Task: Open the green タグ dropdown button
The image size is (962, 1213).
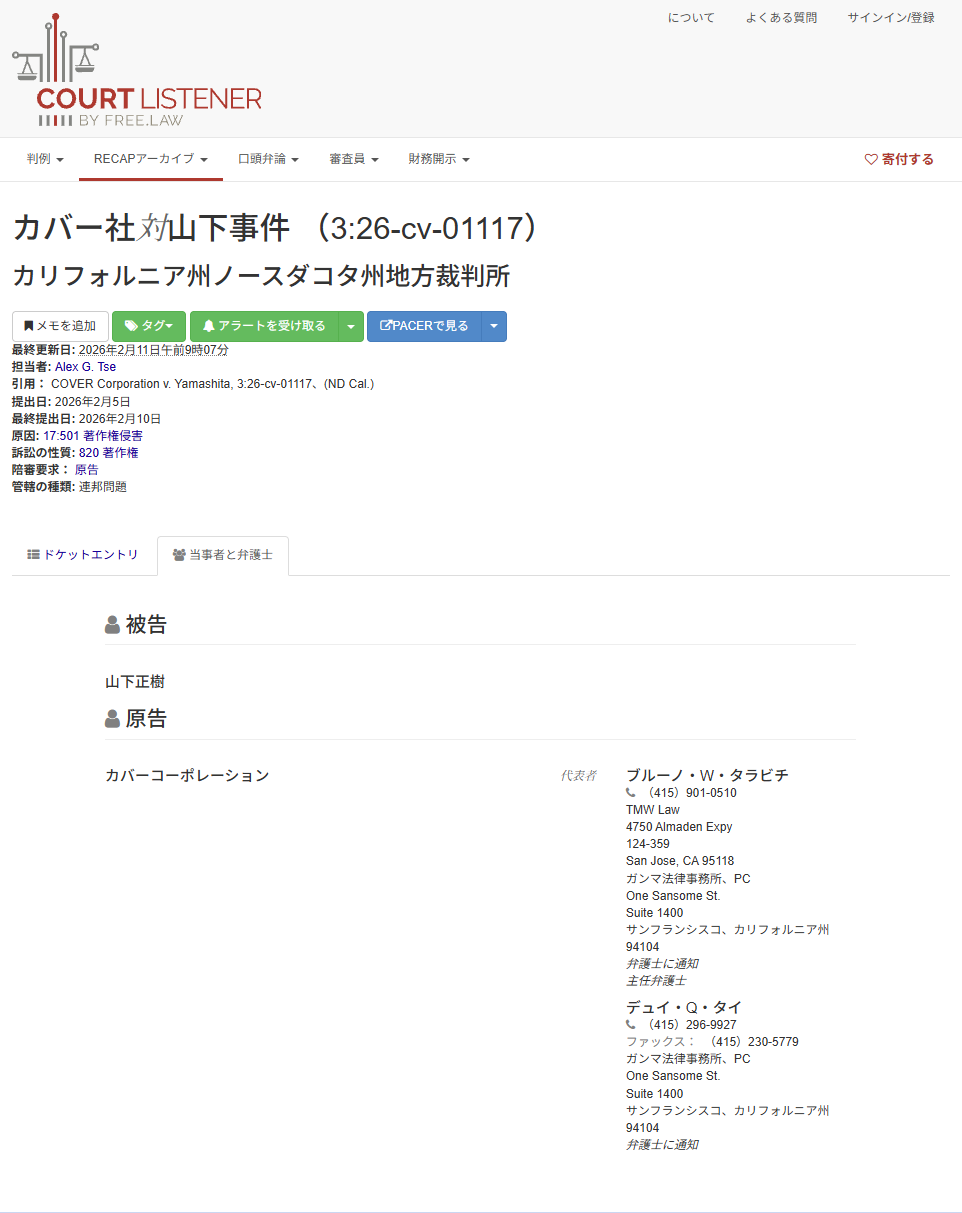Action: (149, 326)
